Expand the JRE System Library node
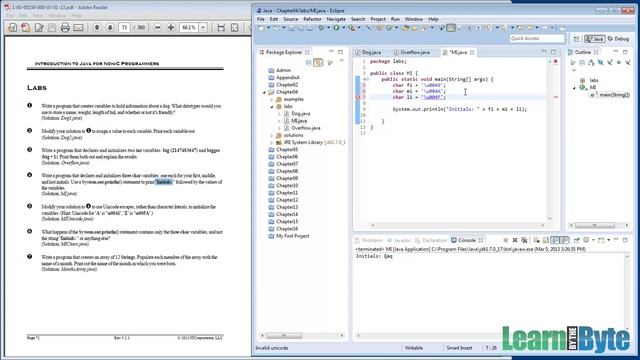The height and width of the screenshot is (360, 640). [x=272, y=142]
